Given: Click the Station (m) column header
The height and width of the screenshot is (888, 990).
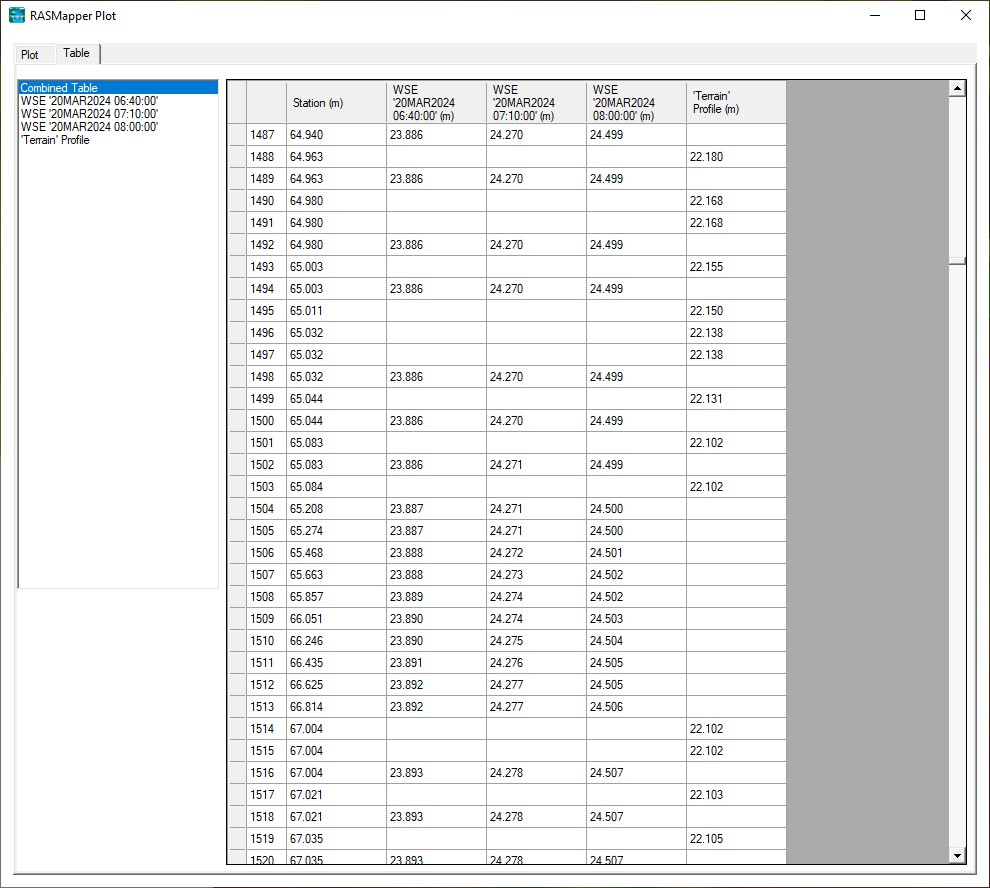Looking at the screenshot, I should (336, 102).
